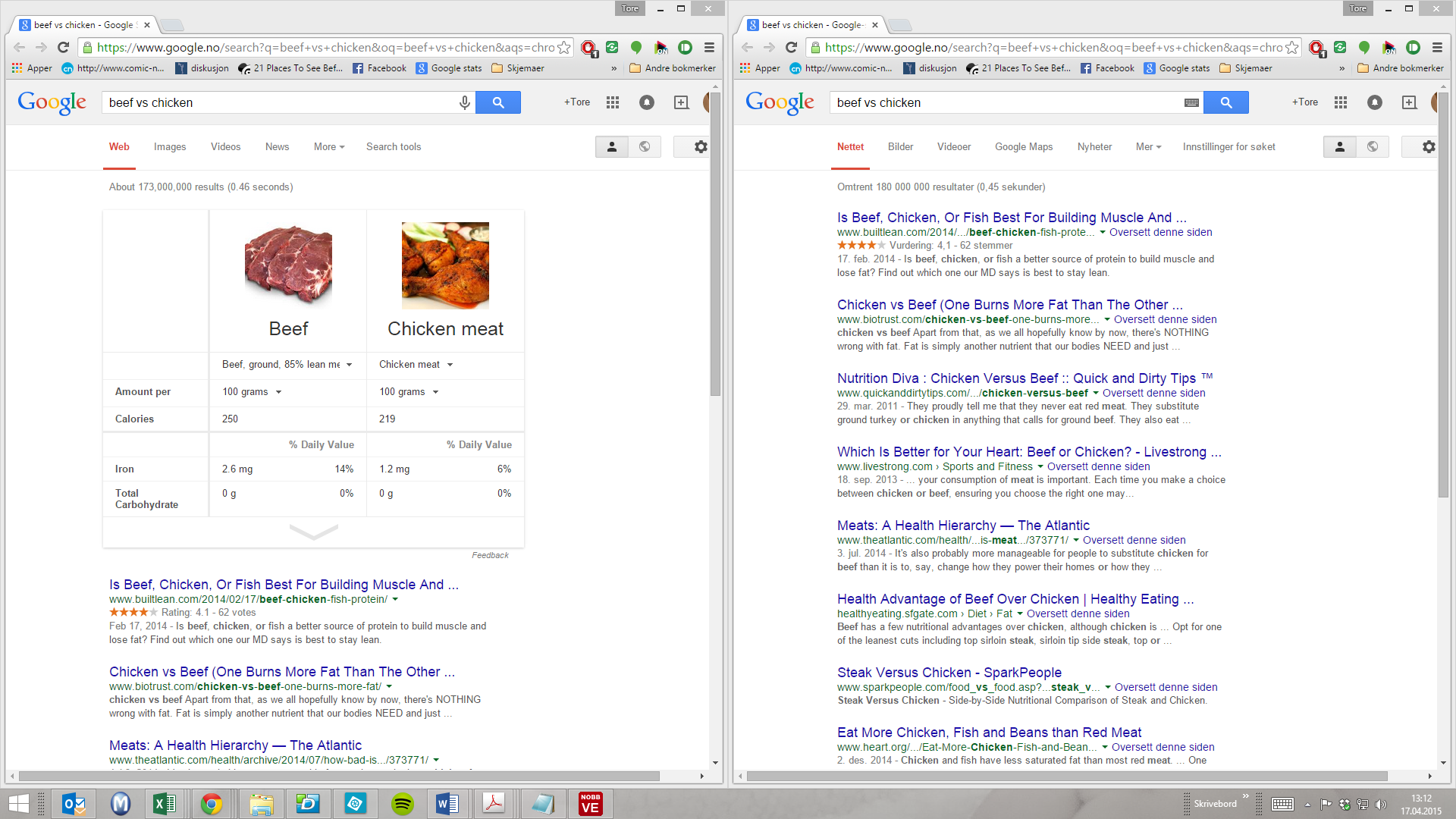The image size is (1456, 819).
Task: Toggle personal results person icon in right window
Action: (x=1340, y=147)
